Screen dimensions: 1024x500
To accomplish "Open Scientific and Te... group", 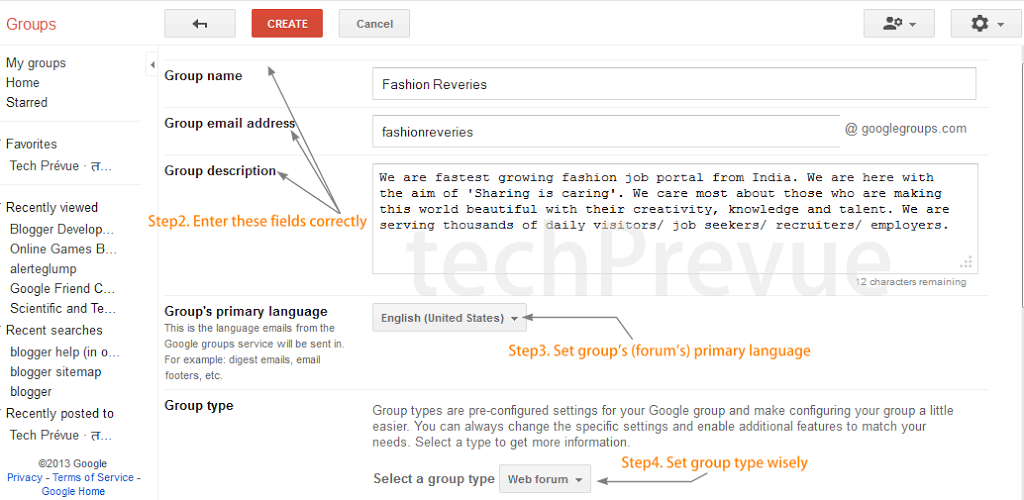I will point(63,308).
